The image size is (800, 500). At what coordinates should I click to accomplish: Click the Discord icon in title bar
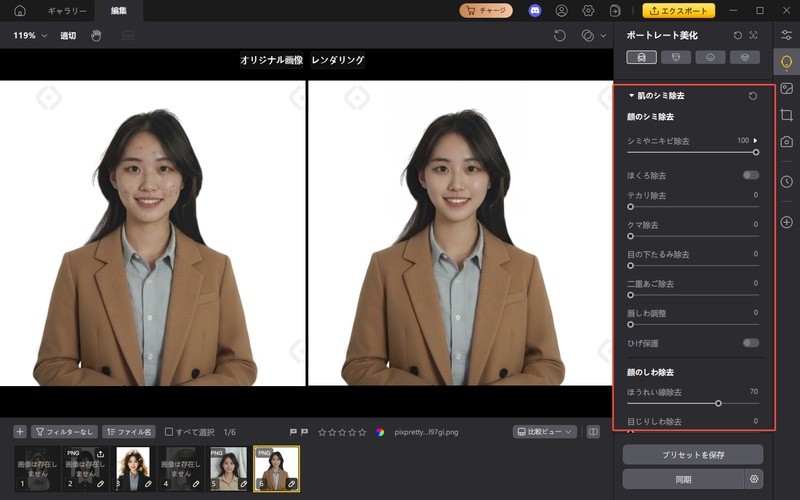pos(535,11)
